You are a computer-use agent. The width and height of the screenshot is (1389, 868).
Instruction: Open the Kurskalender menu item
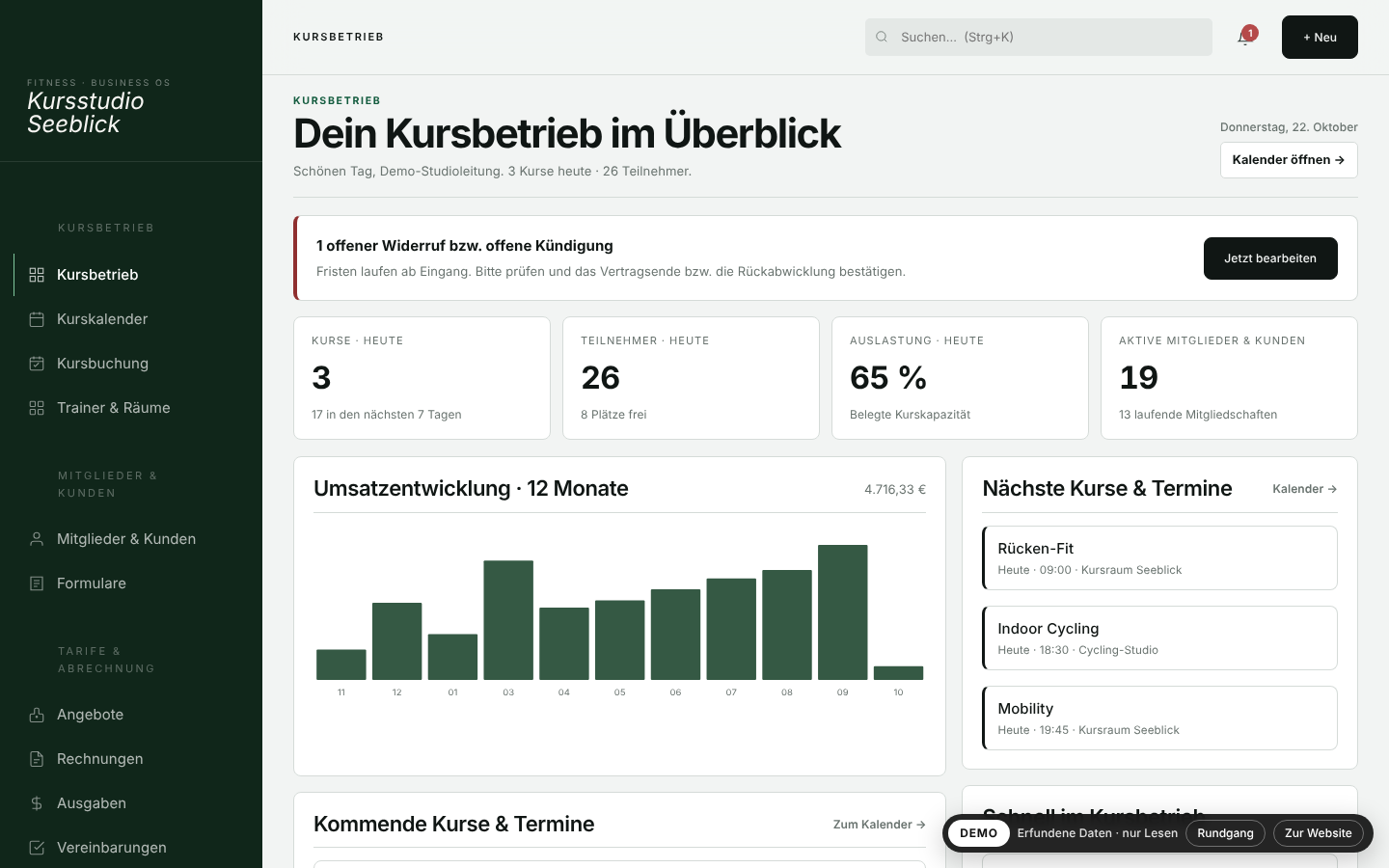click(x=131, y=319)
